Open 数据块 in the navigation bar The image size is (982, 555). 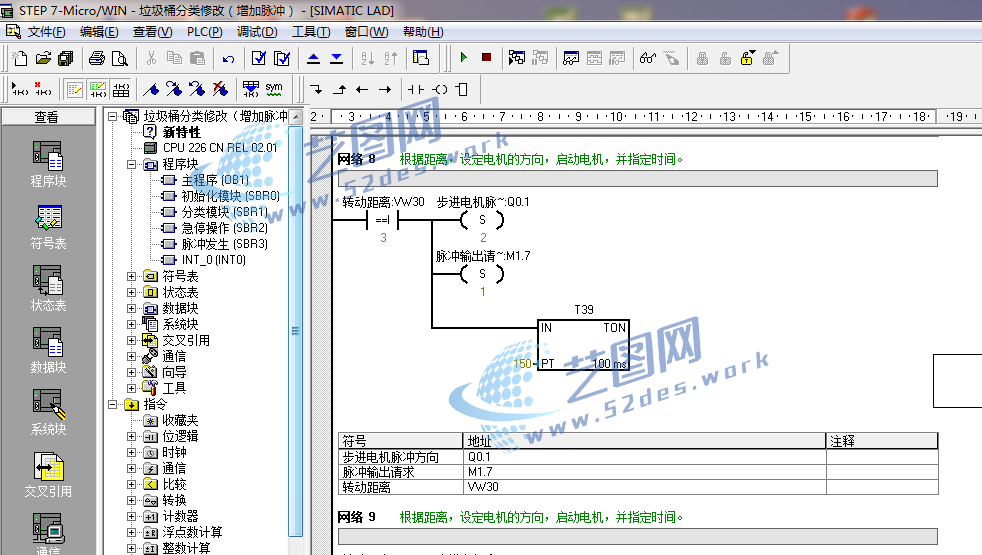coord(48,350)
